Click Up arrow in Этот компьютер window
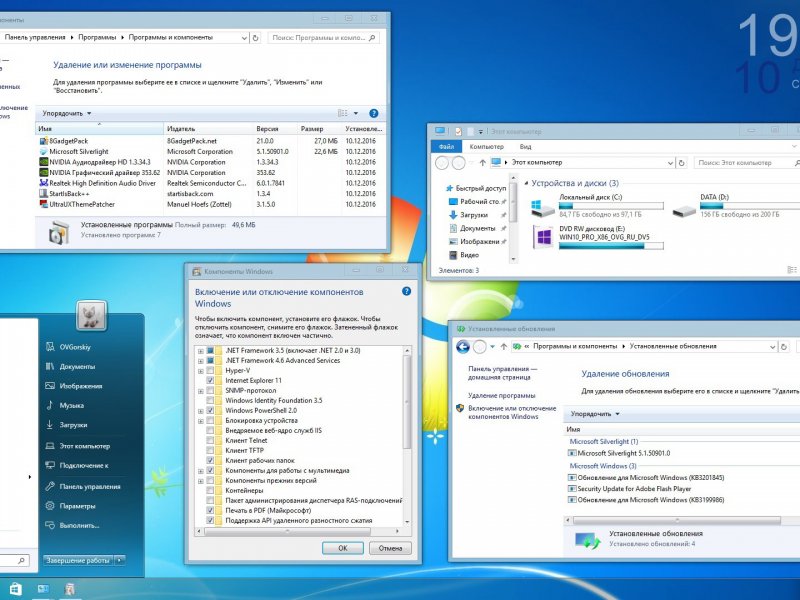 482,163
